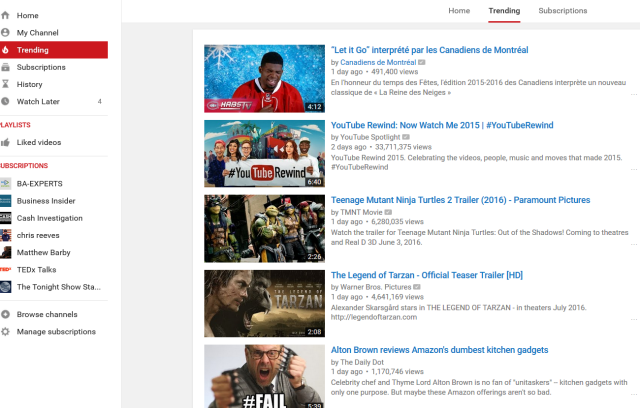Visit the Canadiens de Montréal channel link
640x408 pixels.
pyautogui.click(x=378, y=62)
